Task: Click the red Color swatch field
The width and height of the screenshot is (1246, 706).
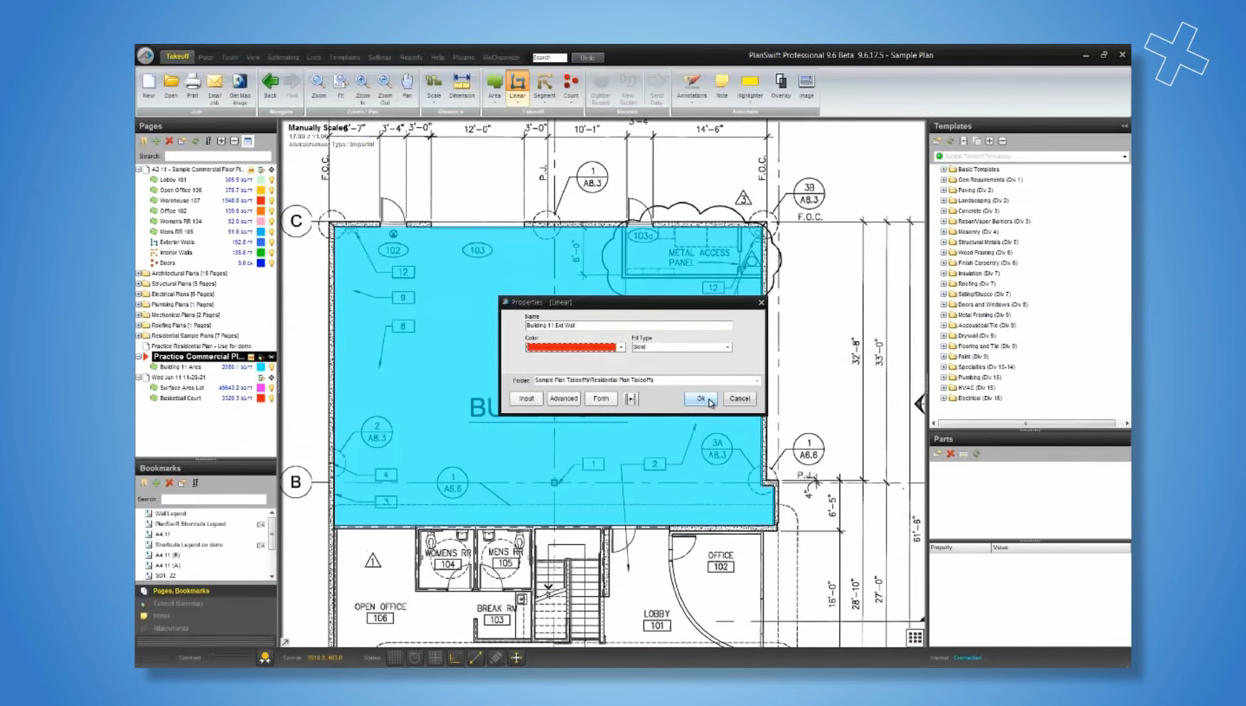Action: pyautogui.click(x=571, y=347)
